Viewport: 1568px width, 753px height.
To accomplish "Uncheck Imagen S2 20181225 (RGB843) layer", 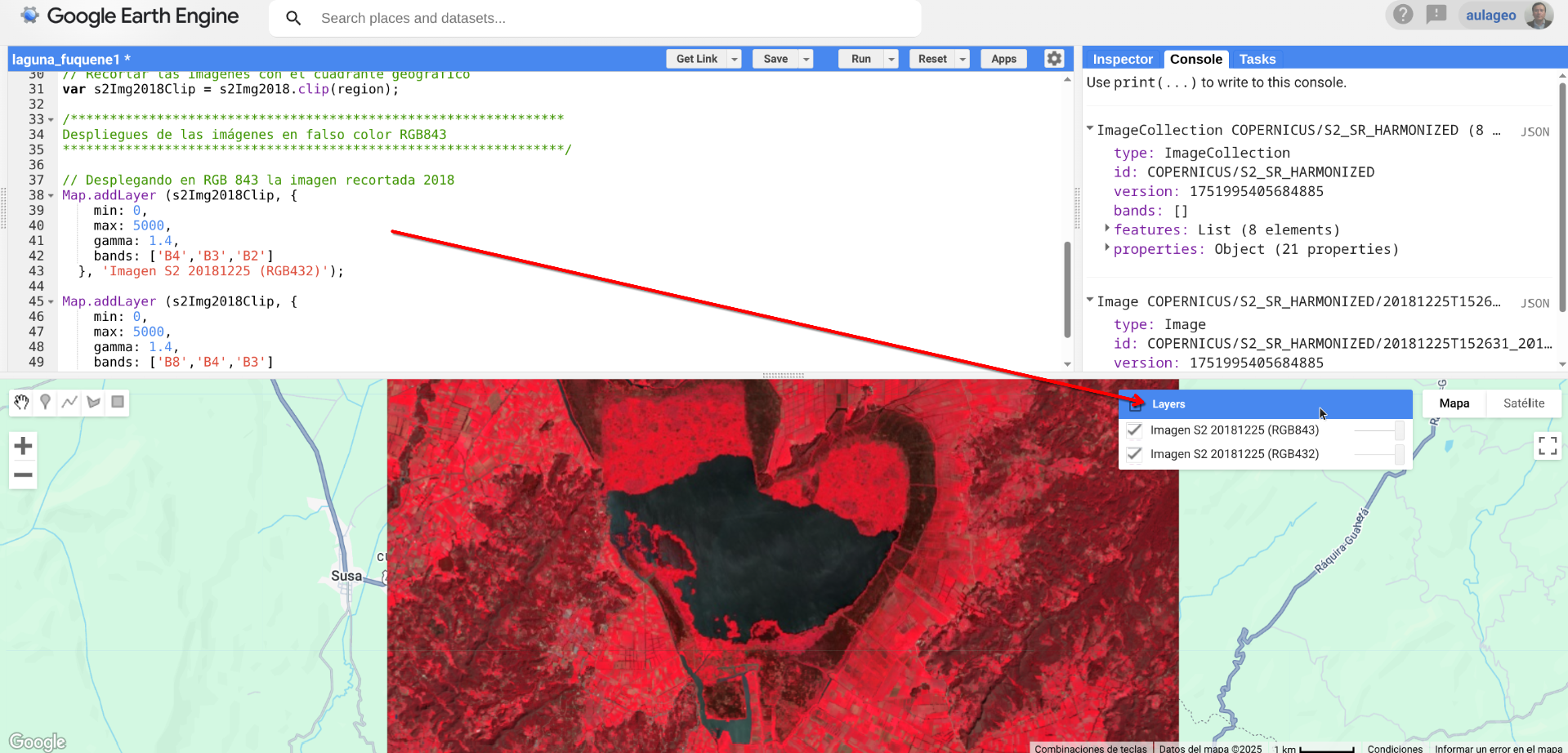I will click(1134, 430).
